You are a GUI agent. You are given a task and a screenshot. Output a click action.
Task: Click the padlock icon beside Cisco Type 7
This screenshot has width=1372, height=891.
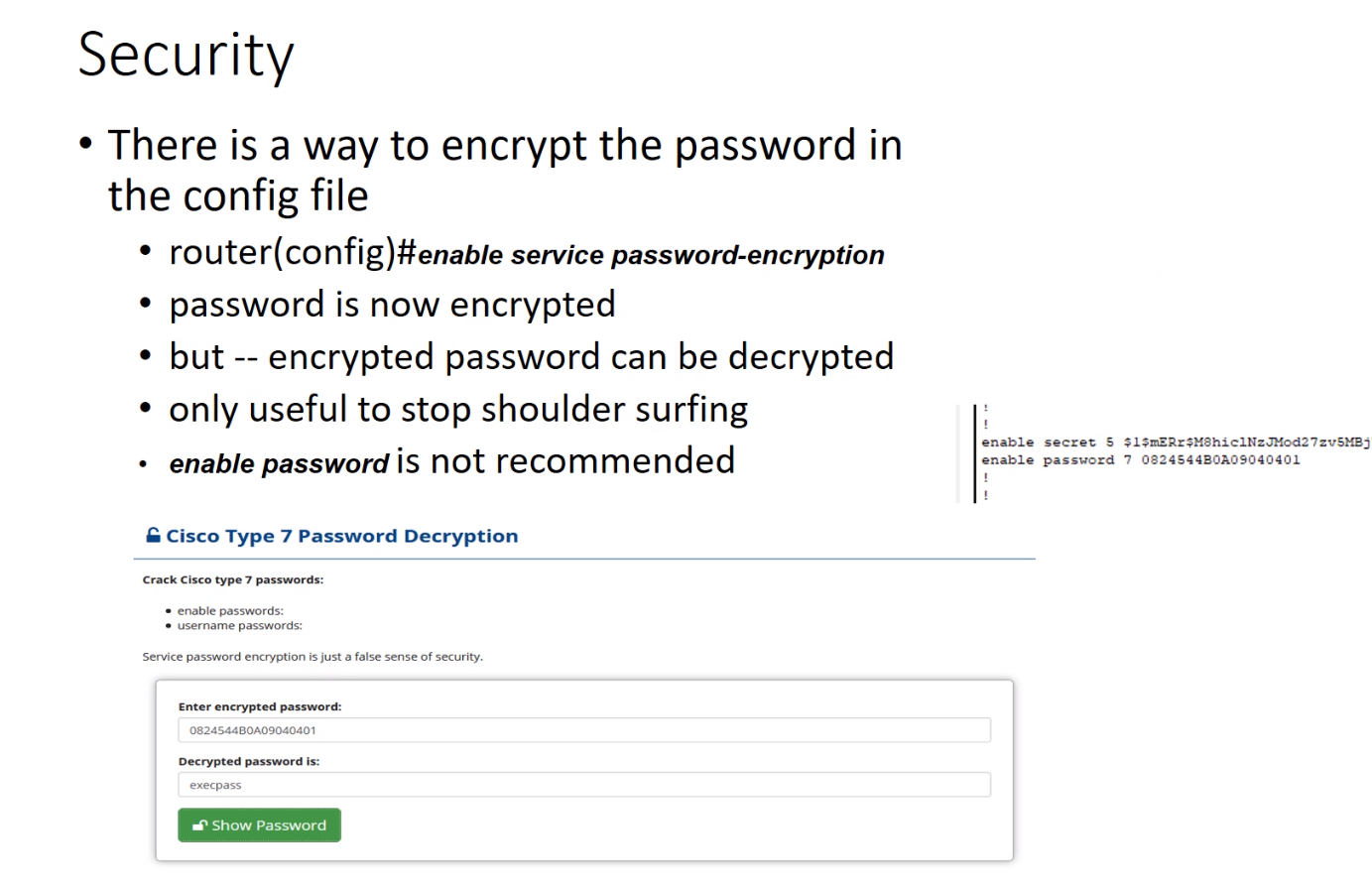click(x=153, y=535)
